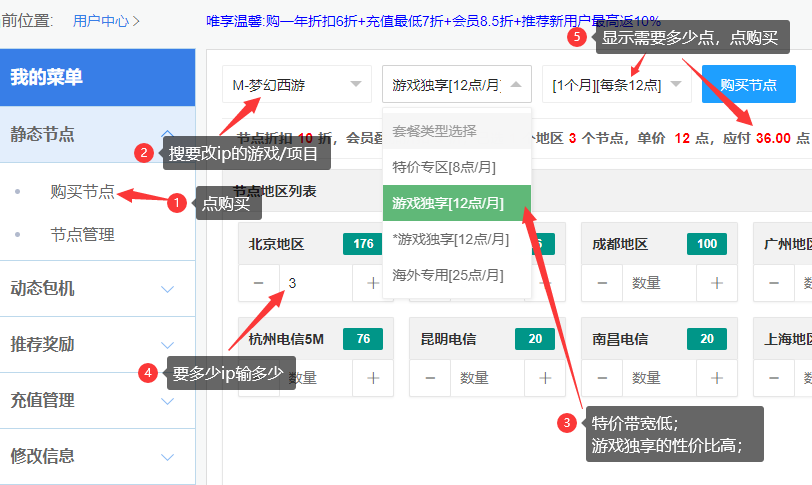Click the plus button for 杭州电信5M
This screenshot has height=485, width=812.
pos(373,378)
